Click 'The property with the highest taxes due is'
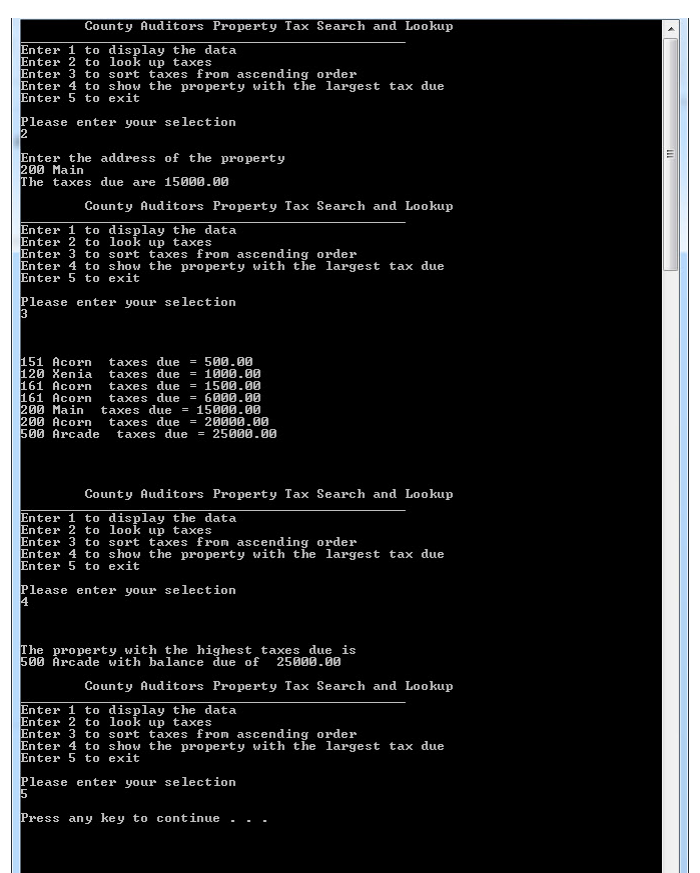 (x=188, y=650)
